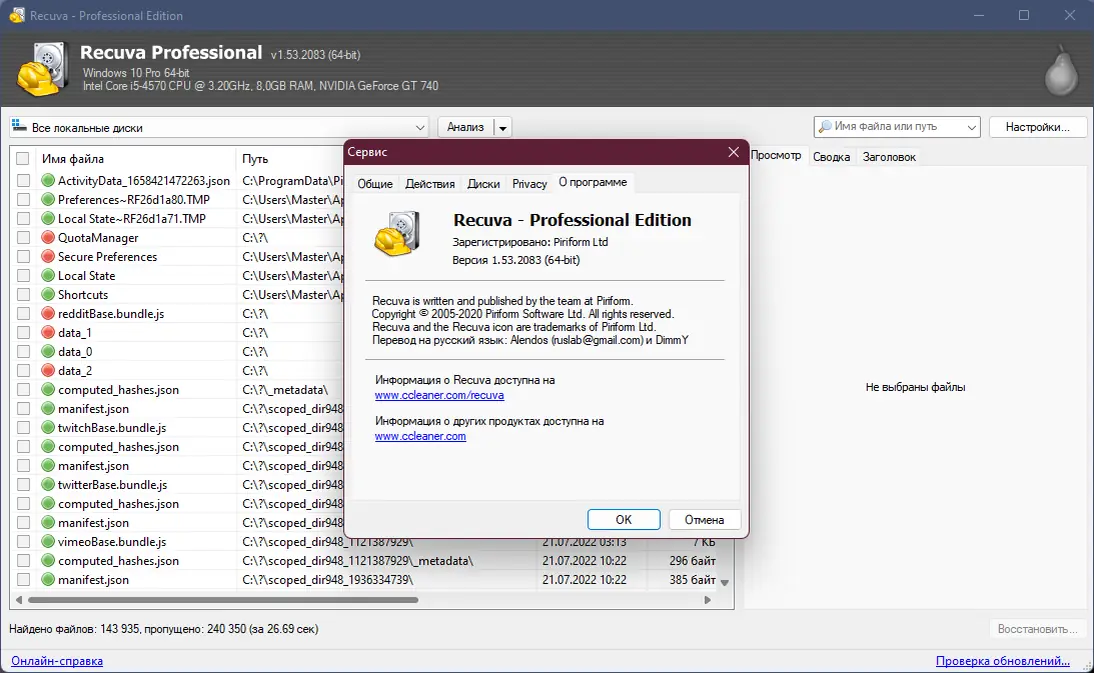Close the Сервис dialog with X
This screenshot has width=1094, height=673.
coord(733,152)
